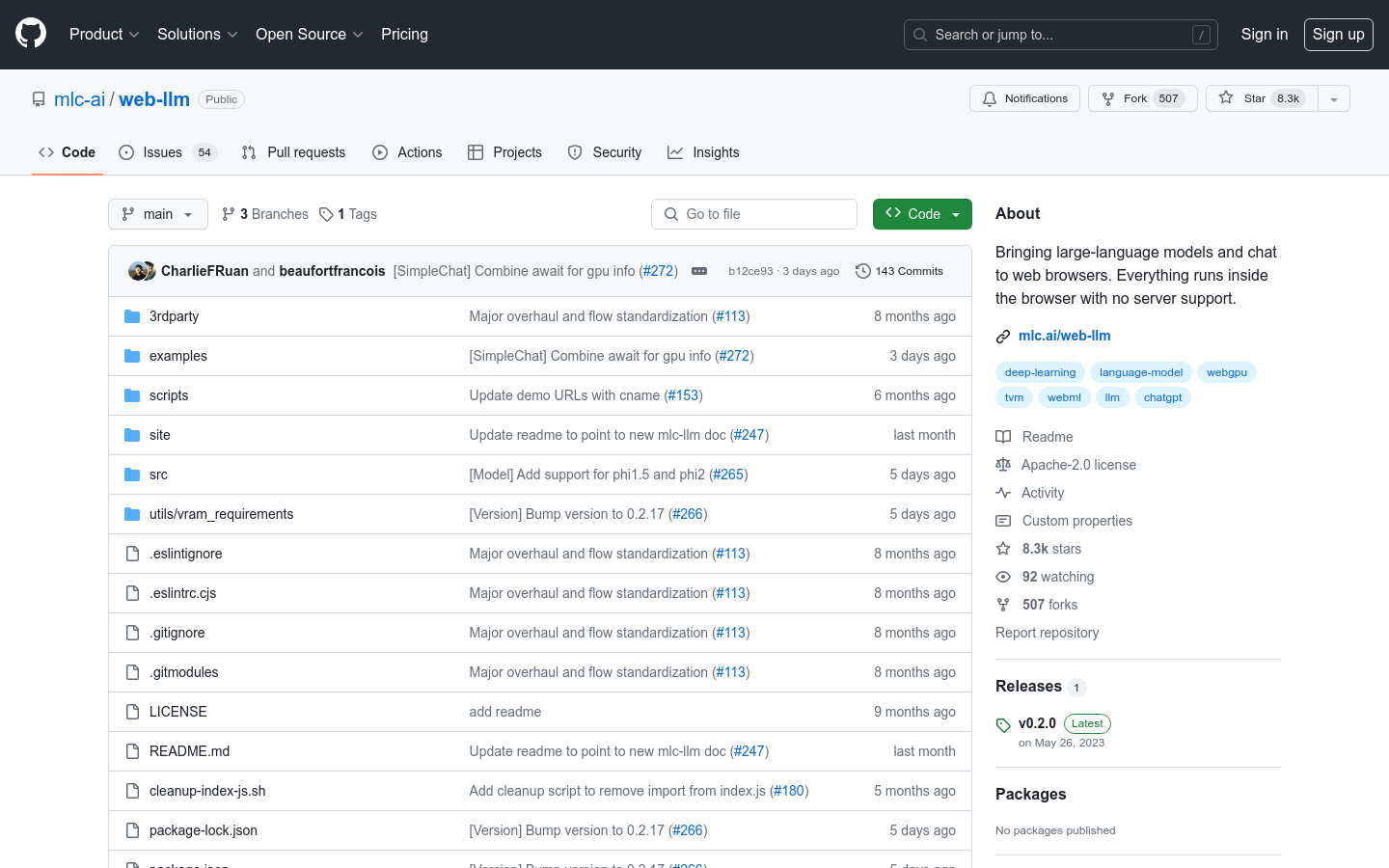Click the Apache-2.0 license scale icon
1389x868 pixels.
(x=1003, y=465)
